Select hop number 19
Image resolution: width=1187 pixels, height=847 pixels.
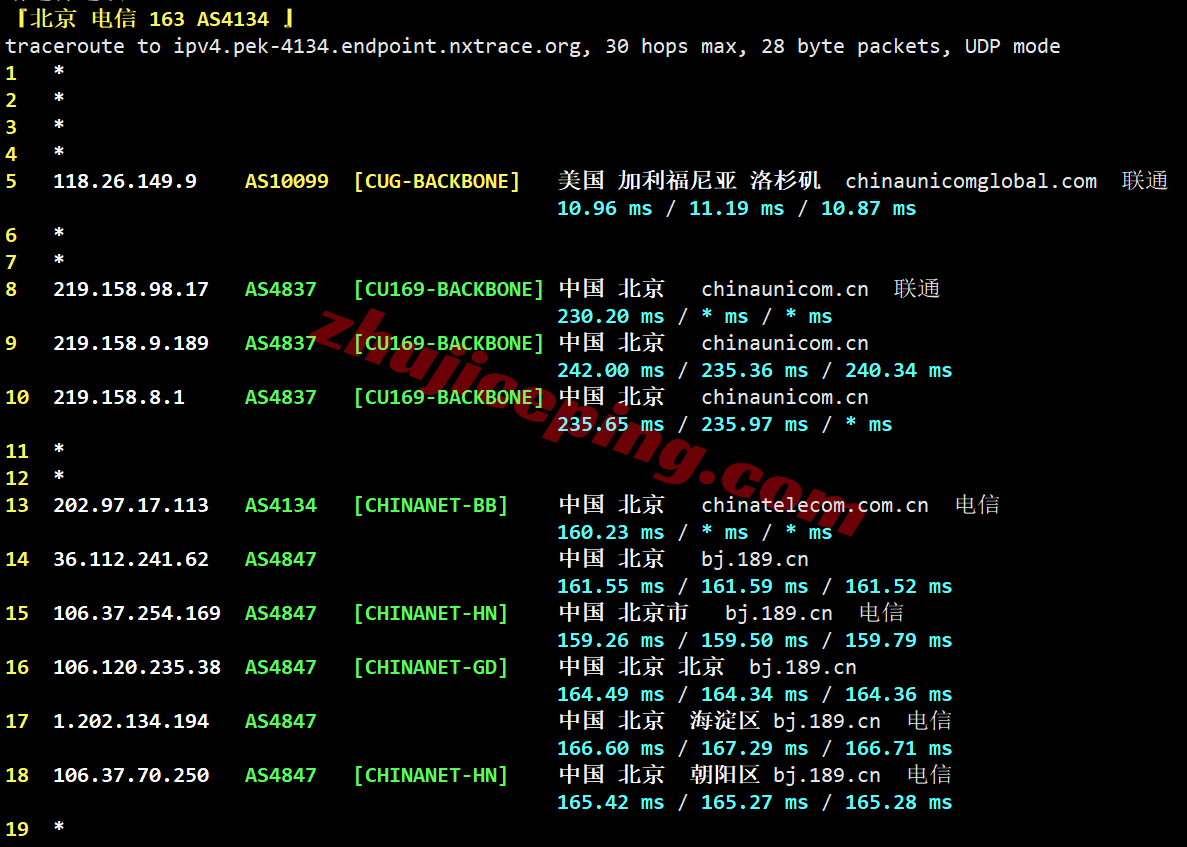[x=17, y=830]
